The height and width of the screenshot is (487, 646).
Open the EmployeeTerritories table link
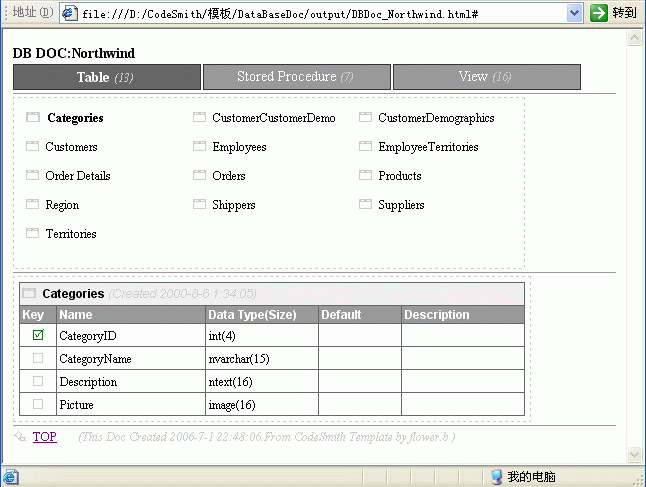428,148
